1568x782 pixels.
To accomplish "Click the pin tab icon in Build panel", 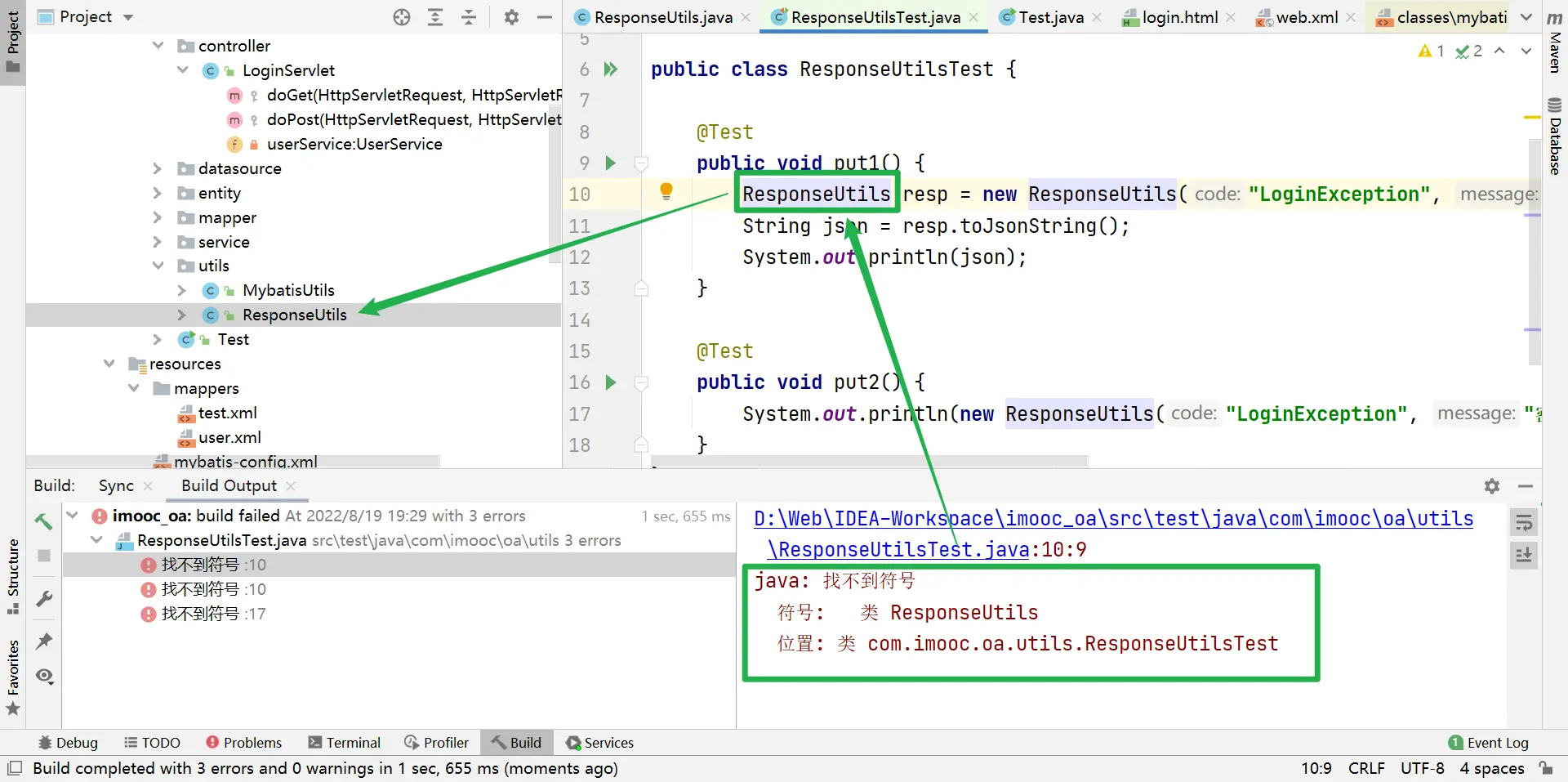I will (44, 641).
